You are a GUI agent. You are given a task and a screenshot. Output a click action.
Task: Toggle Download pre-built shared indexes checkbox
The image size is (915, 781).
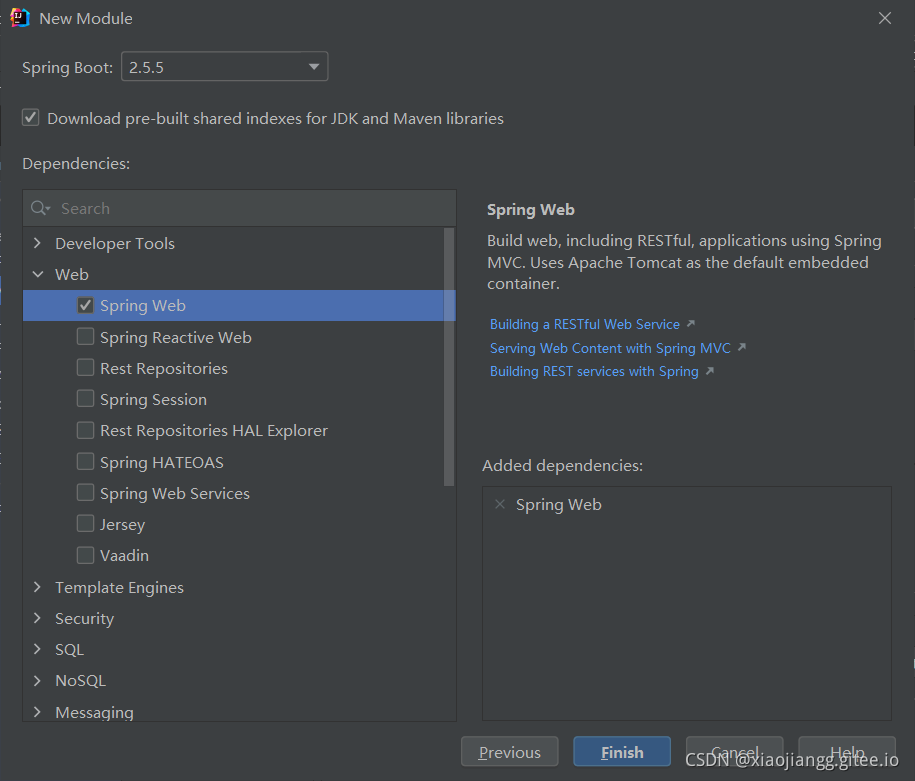[31, 117]
